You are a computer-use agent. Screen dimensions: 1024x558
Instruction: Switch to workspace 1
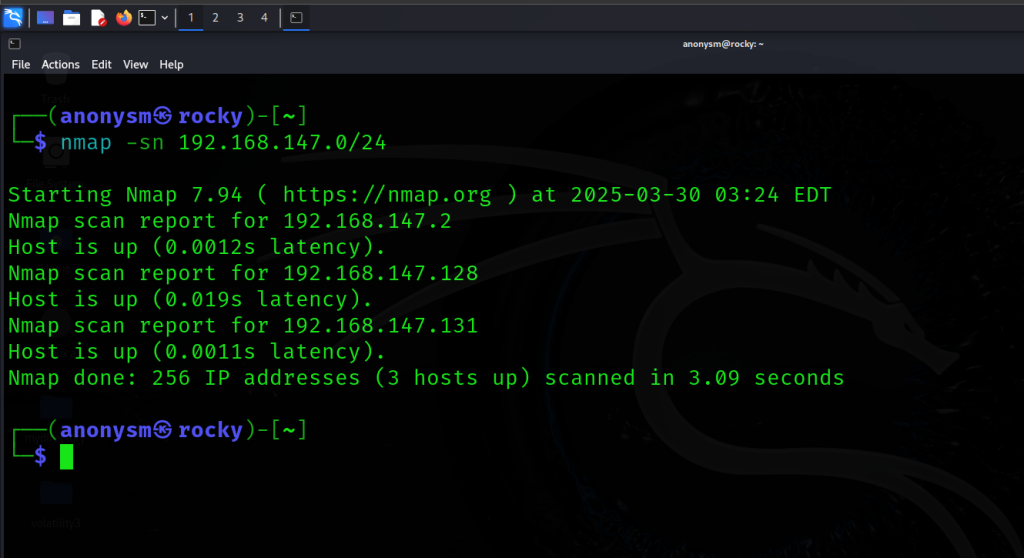(x=191, y=18)
